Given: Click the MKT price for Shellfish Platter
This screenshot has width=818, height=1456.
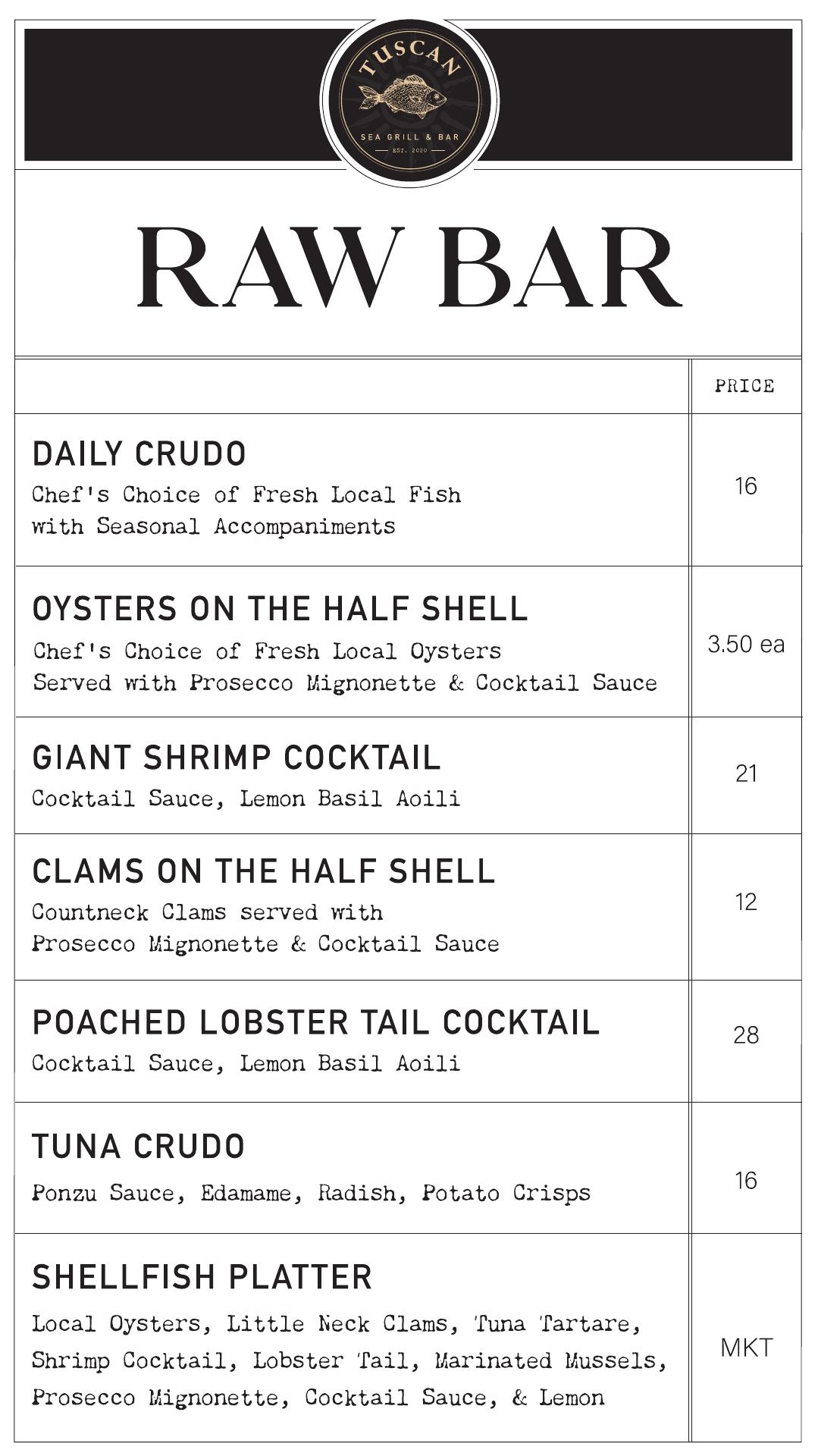Looking at the screenshot, I should [x=747, y=1348].
